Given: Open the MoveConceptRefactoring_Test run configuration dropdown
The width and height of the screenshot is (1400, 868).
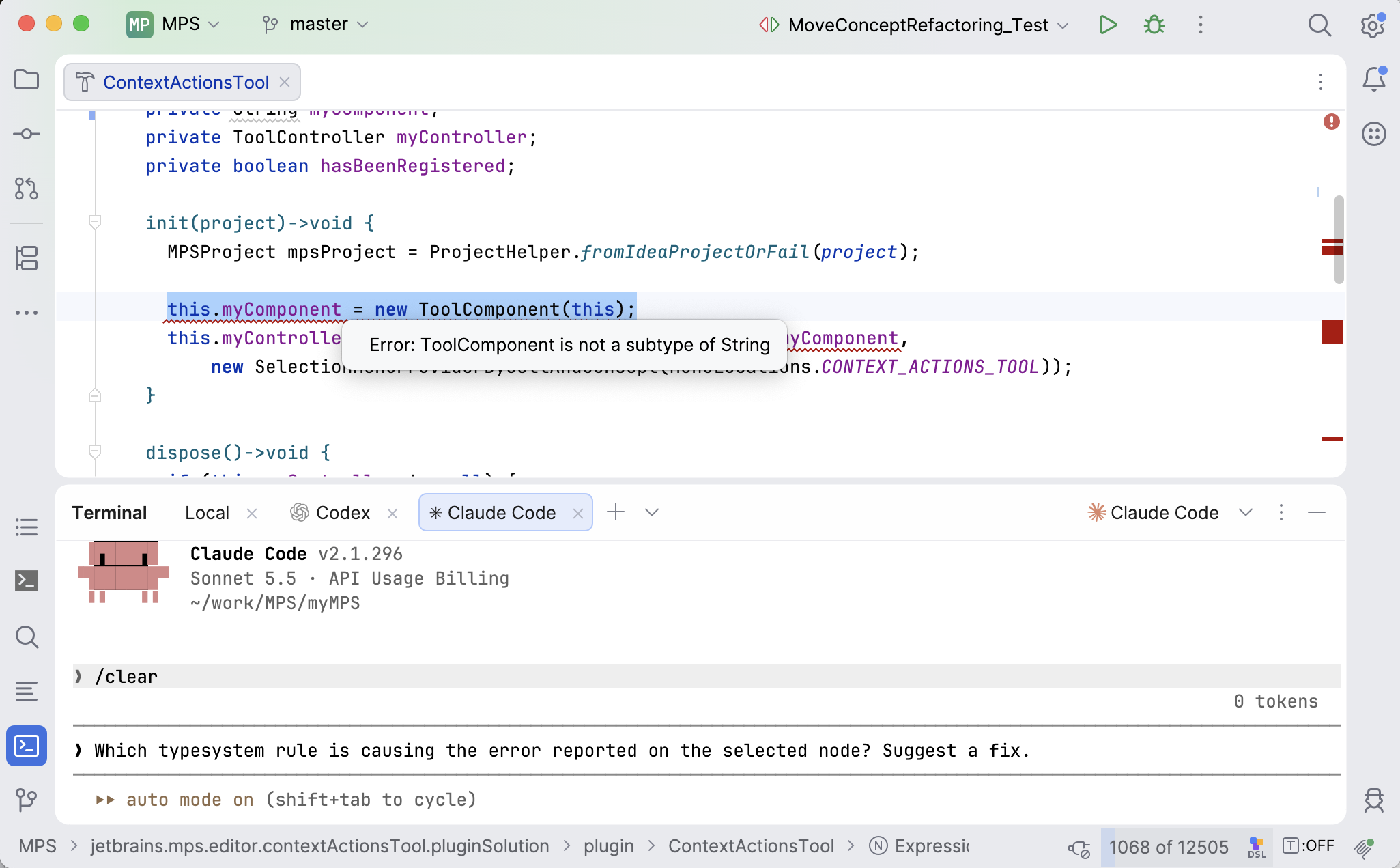Looking at the screenshot, I should point(913,25).
